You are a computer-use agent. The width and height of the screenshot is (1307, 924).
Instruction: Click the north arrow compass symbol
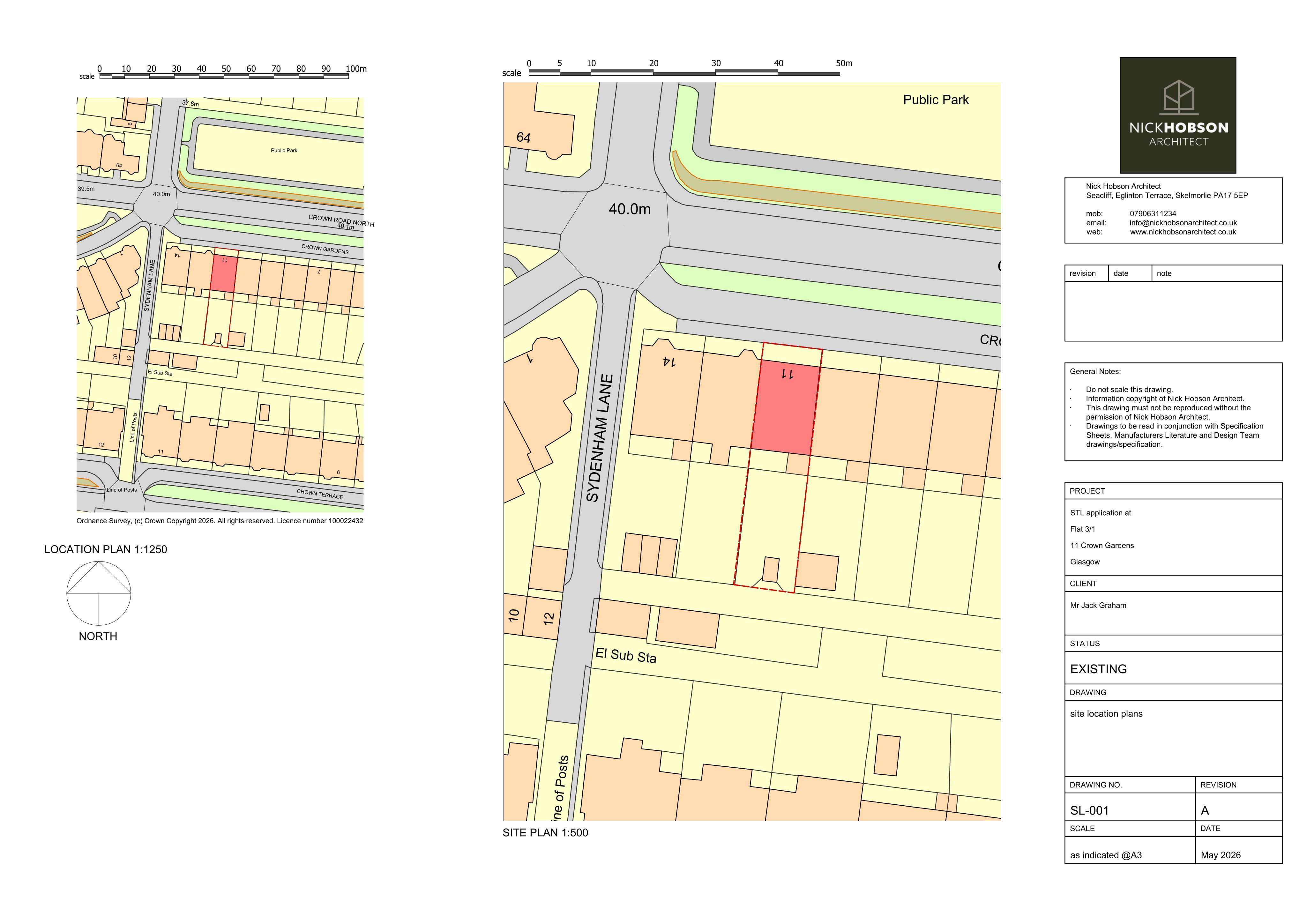99,593
